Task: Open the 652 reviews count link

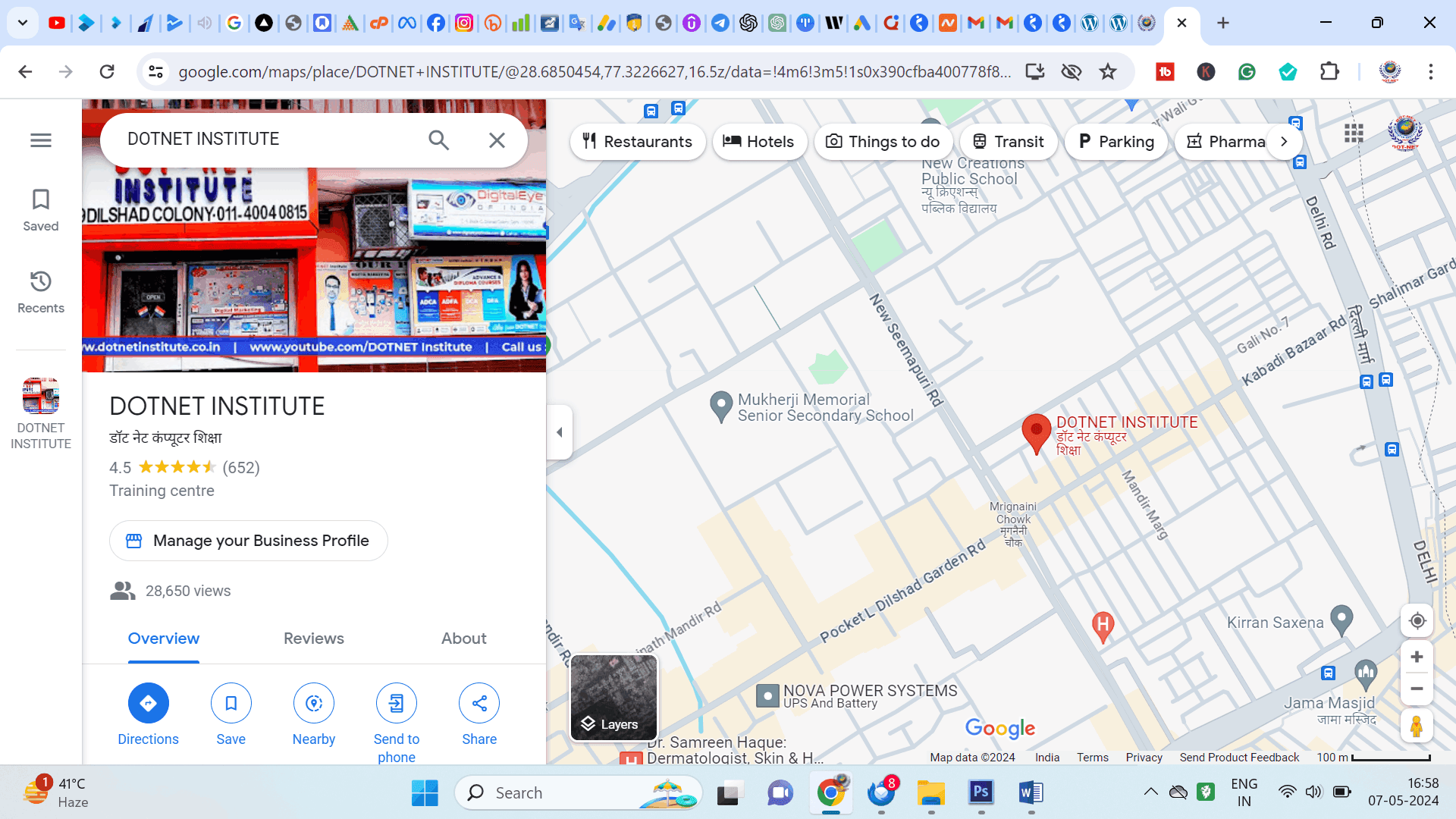Action: pyautogui.click(x=241, y=468)
